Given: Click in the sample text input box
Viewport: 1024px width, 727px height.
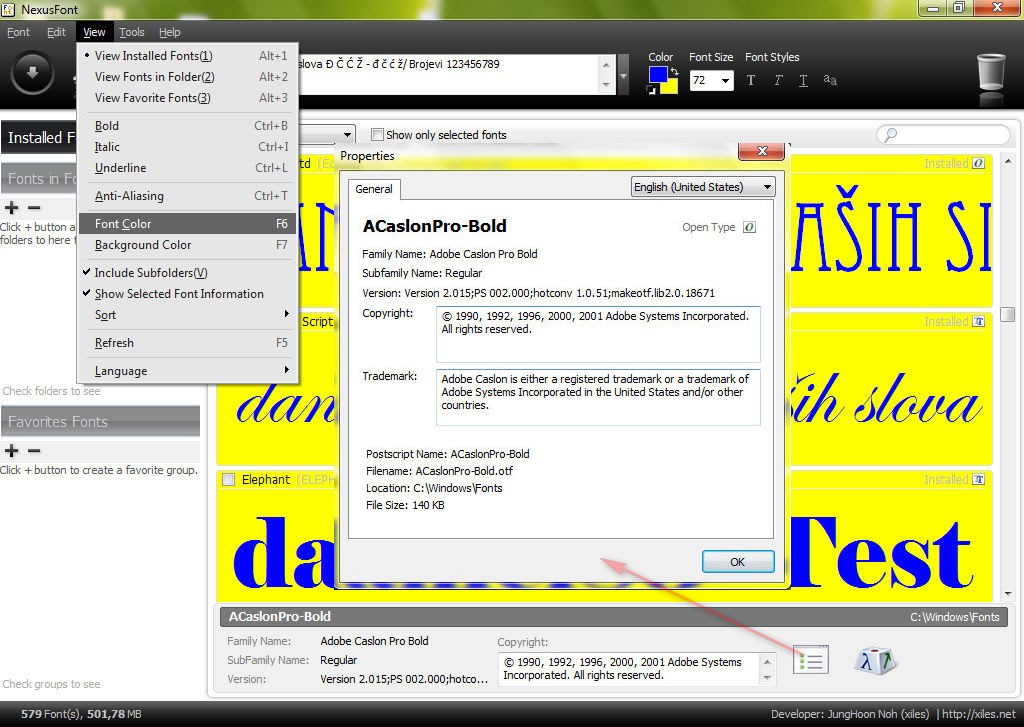Looking at the screenshot, I should coord(448,74).
